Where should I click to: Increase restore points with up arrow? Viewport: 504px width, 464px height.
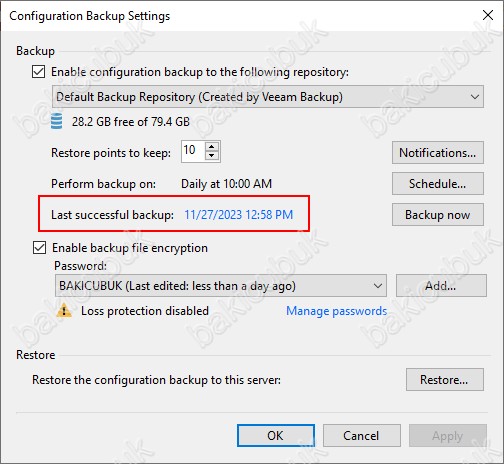(212, 147)
